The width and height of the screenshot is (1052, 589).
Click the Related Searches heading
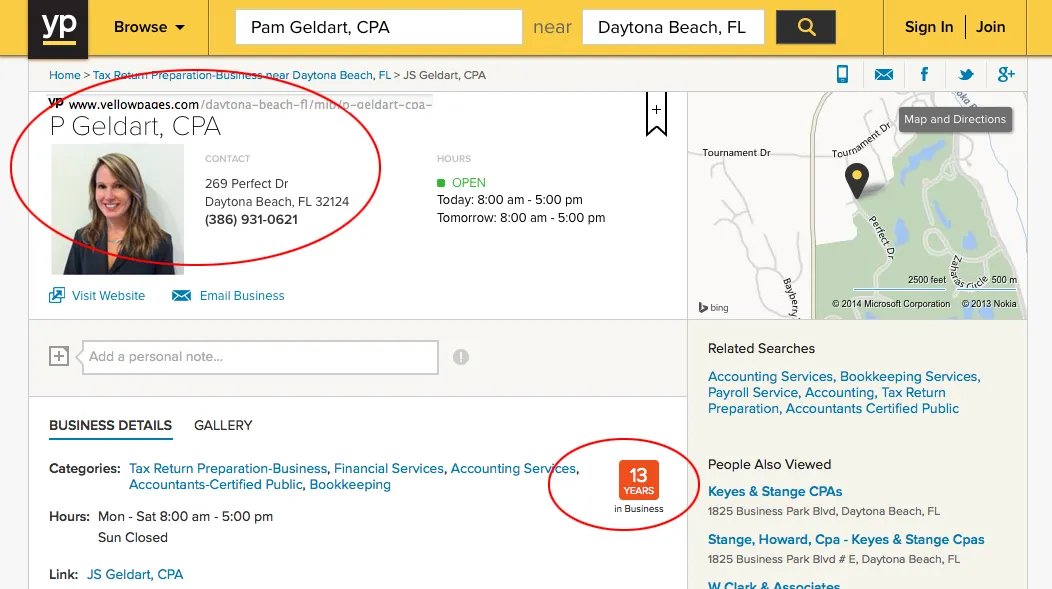(761, 349)
